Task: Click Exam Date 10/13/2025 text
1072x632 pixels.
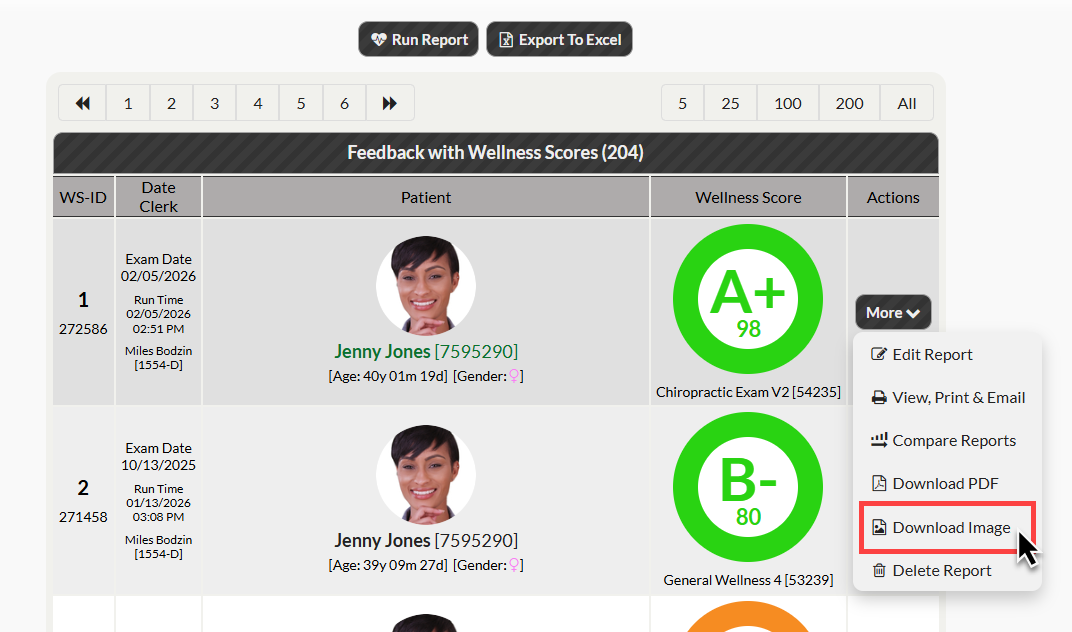Action: click(159, 456)
